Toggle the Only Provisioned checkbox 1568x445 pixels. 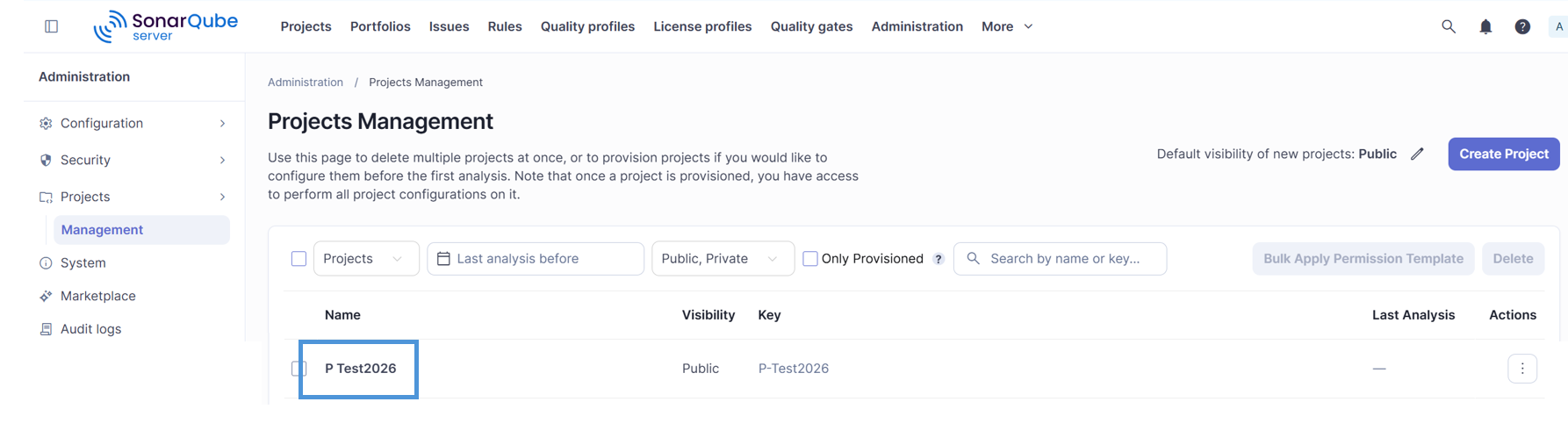810,258
